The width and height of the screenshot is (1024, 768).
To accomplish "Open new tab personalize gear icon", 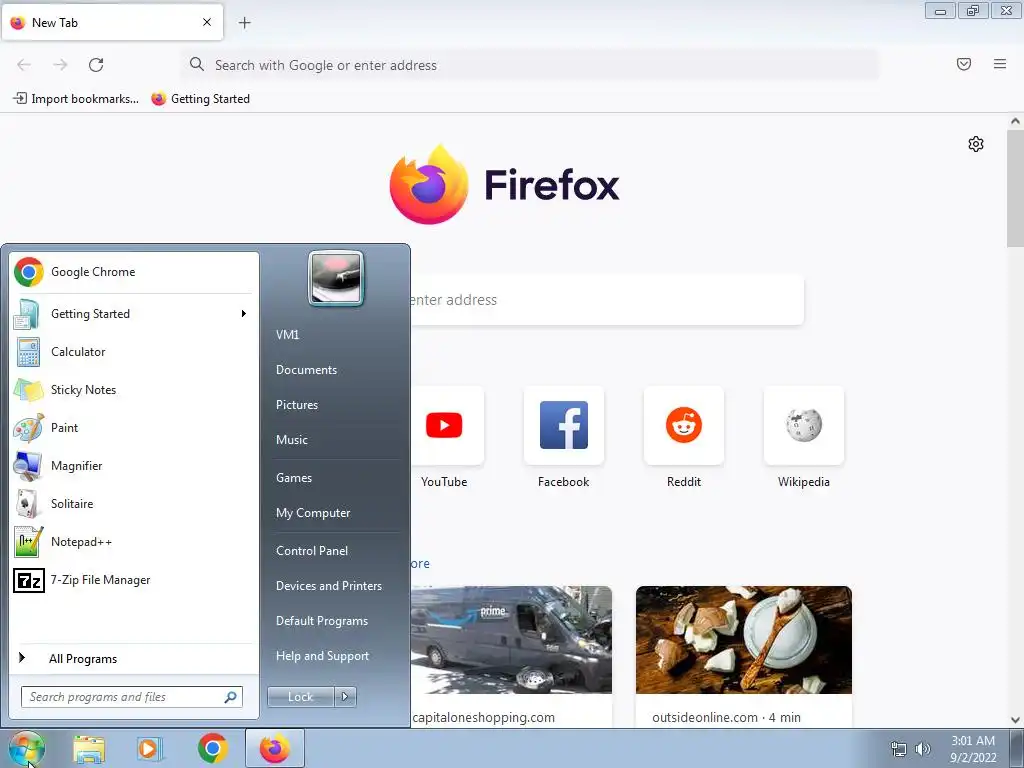I will tap(976, 144).
